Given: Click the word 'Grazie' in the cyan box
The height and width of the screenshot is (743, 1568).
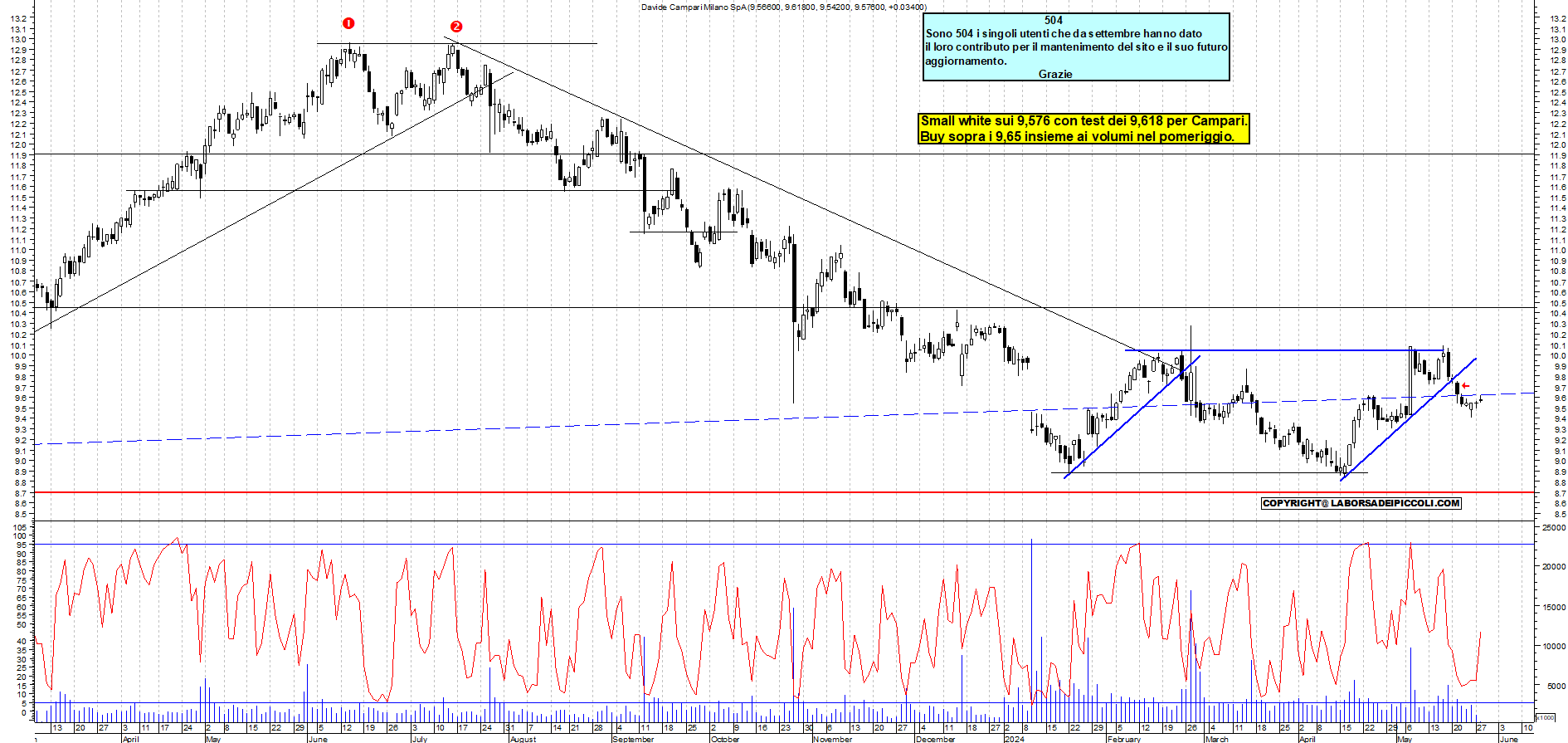Looking at the screenshot, I should (x=1055, y=74).
